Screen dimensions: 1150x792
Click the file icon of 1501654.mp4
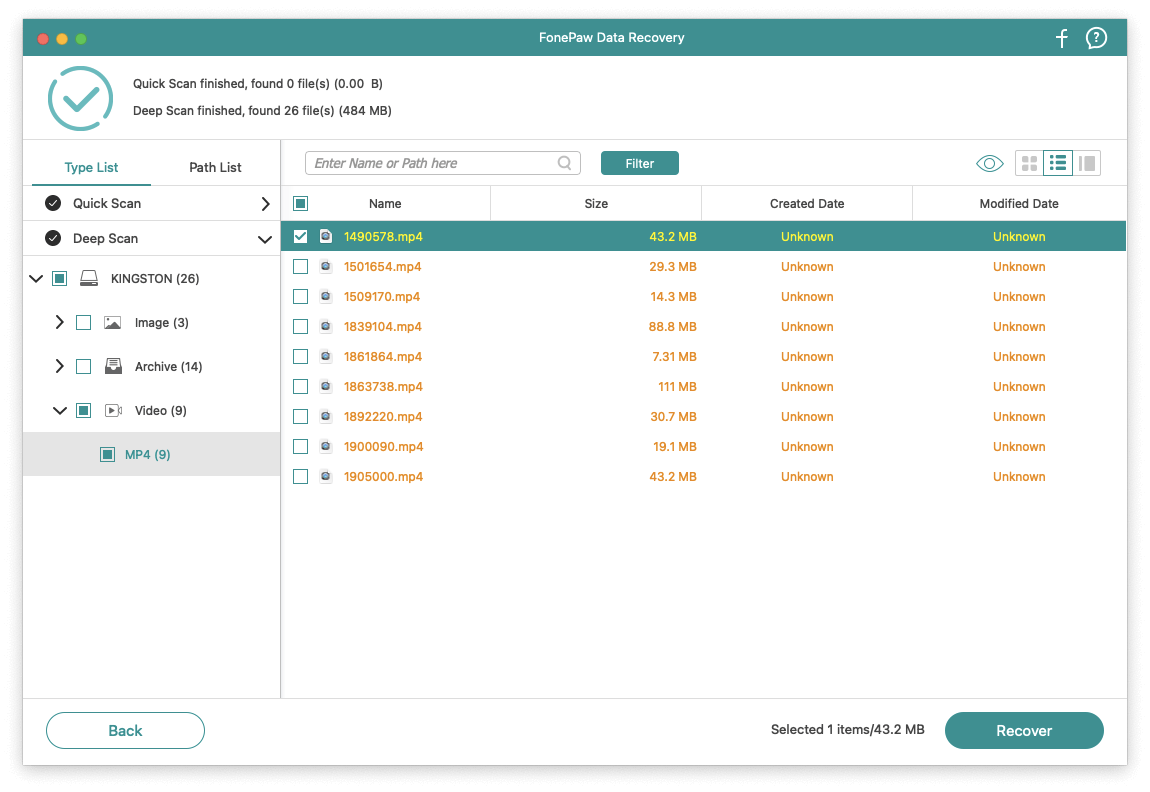326,266
